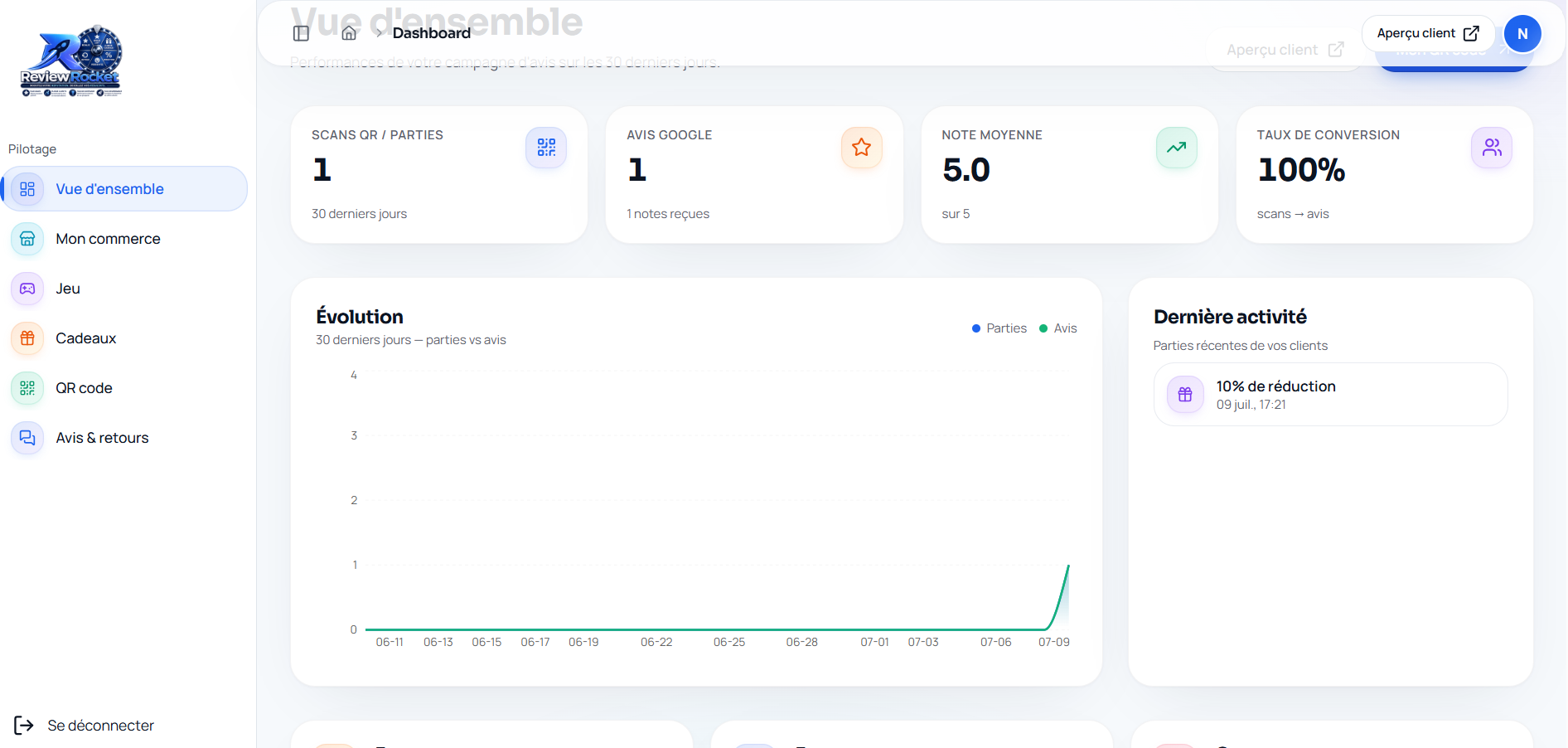Go to home via house icon
The width and height of the screenshot is (1568, 748).
tap(349, 33)
